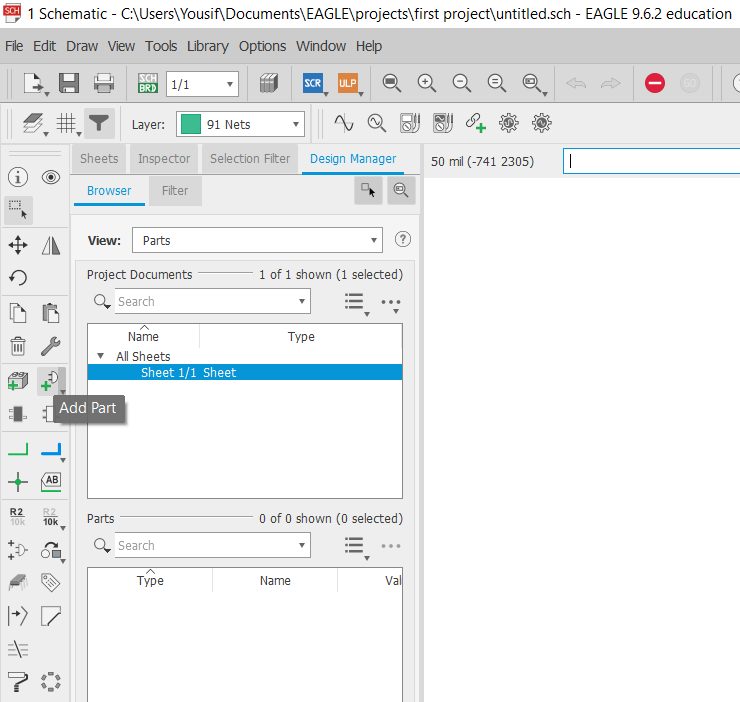Select the Move tool

[x=18, y=245]
